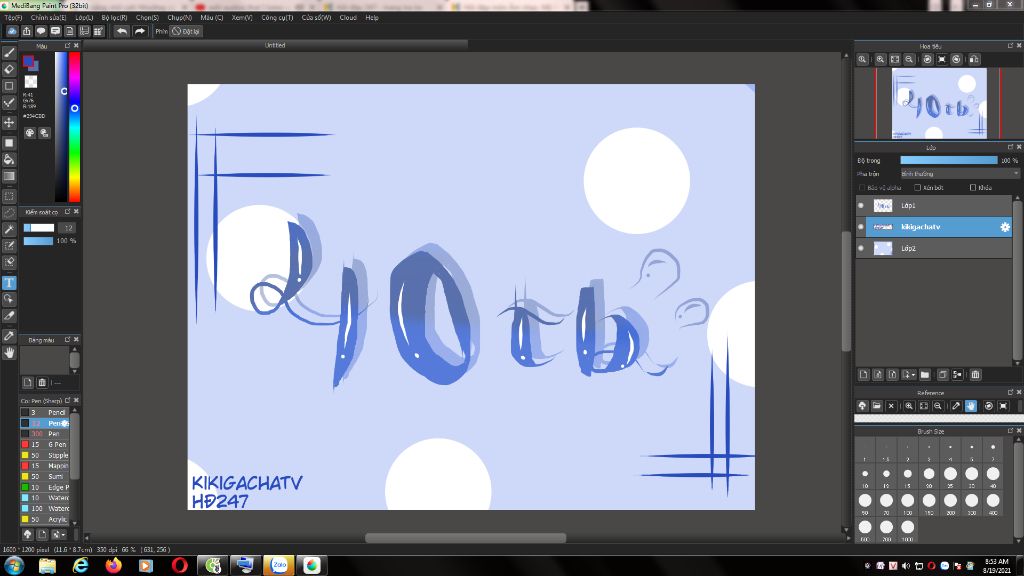
Task: Activate the Lasso selection tool
Action: click(x=9, y=212)
